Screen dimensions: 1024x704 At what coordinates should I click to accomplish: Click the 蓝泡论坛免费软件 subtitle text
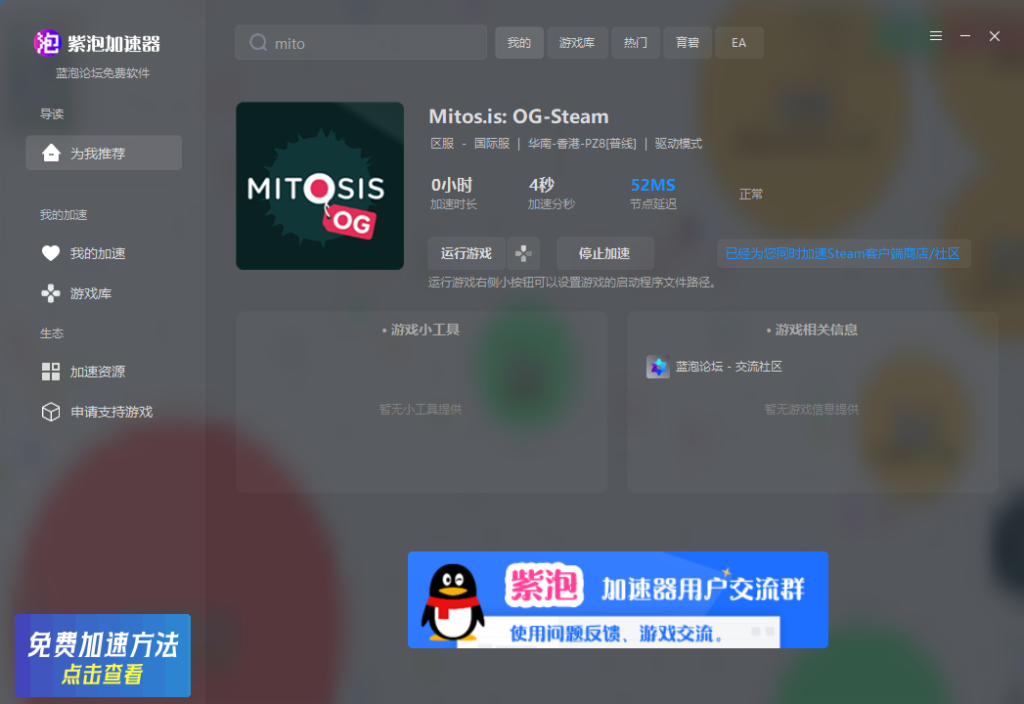click(103, 73)
